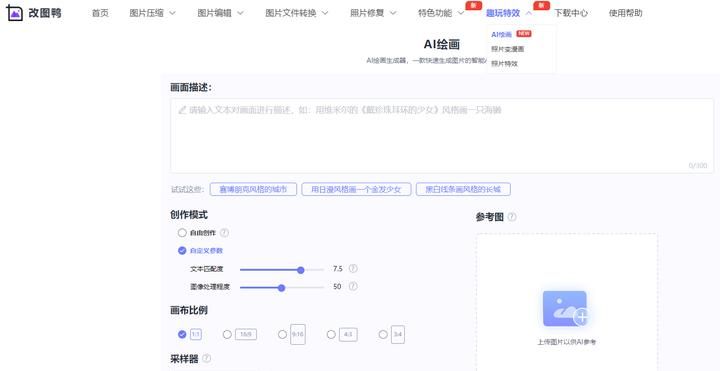This screenshot has height=371, width=720.
Task: Click inside the 画面描述 text area
Action: 442,135
